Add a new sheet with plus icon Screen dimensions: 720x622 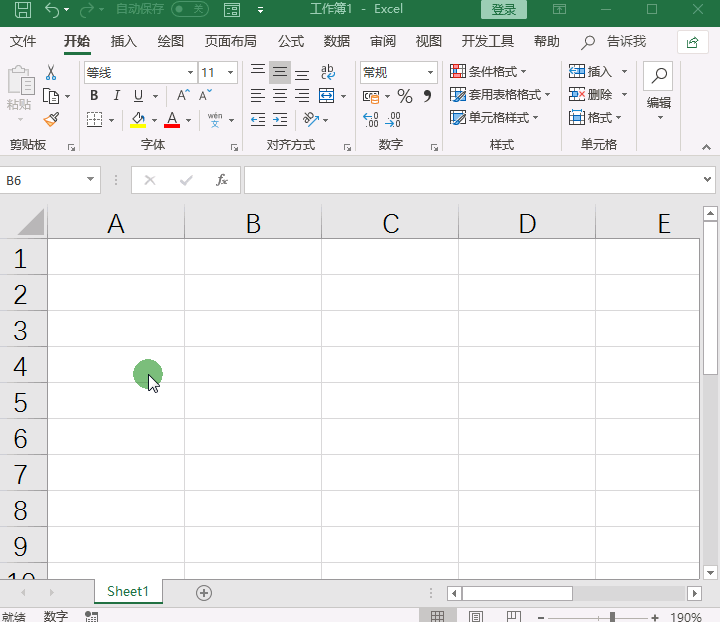click(204, 592)
